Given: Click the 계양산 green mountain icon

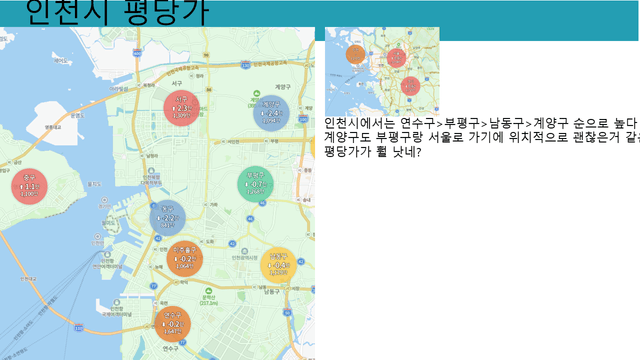Looking at the screenshot, I should coord(256,94).
